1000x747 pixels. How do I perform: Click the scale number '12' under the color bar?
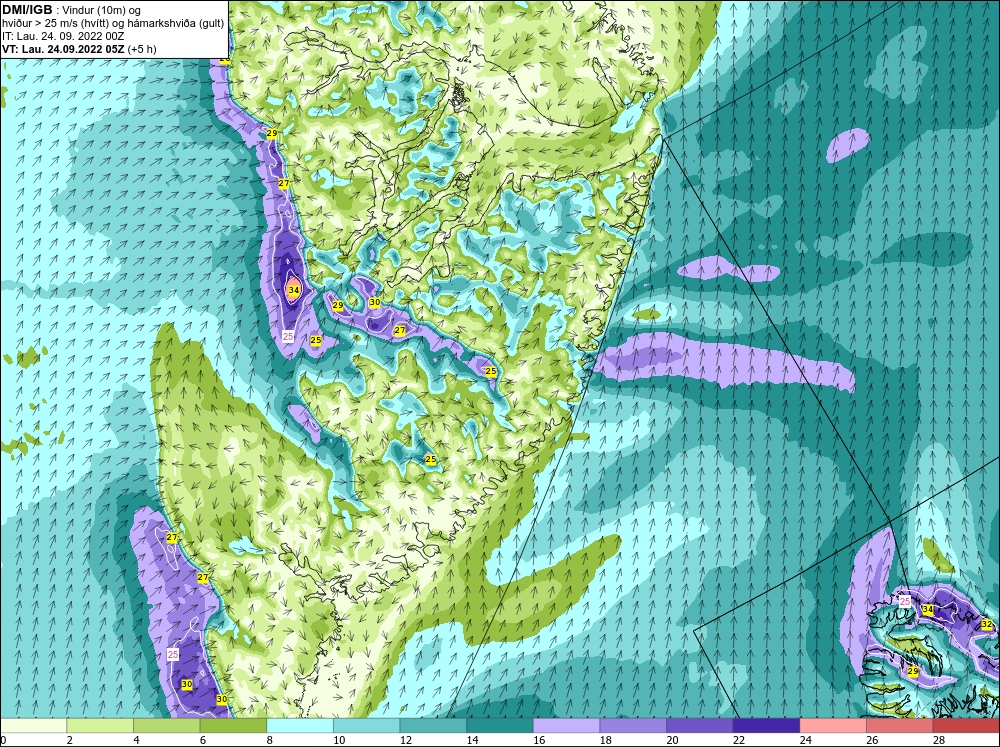(405, 740)
